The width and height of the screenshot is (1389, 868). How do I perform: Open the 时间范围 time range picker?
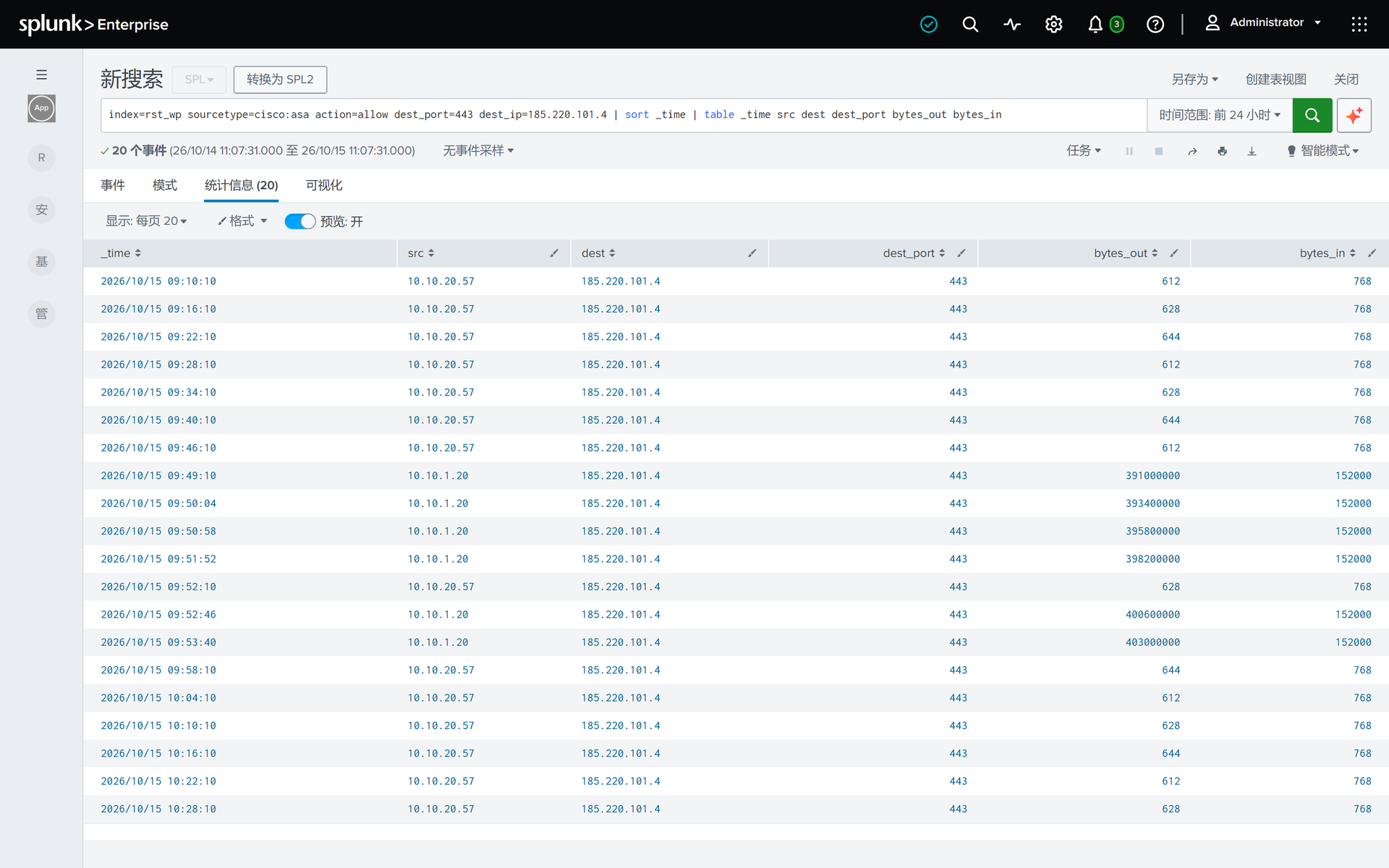[x=1220, y=115]
